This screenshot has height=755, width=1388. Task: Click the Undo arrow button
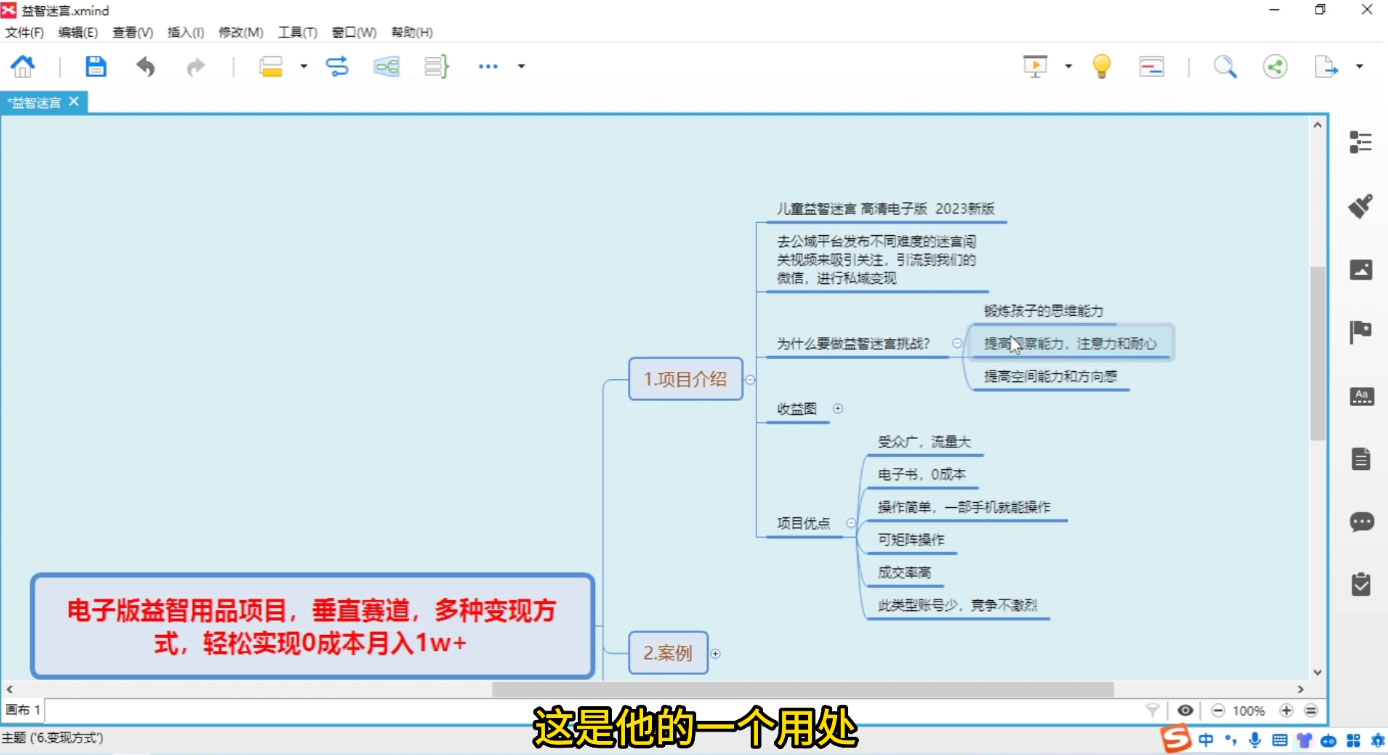(145, 65)
